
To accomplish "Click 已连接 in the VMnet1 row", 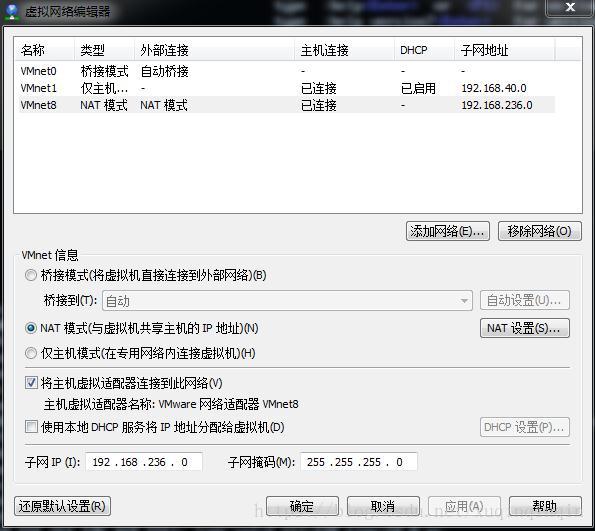I will [318, 88].
